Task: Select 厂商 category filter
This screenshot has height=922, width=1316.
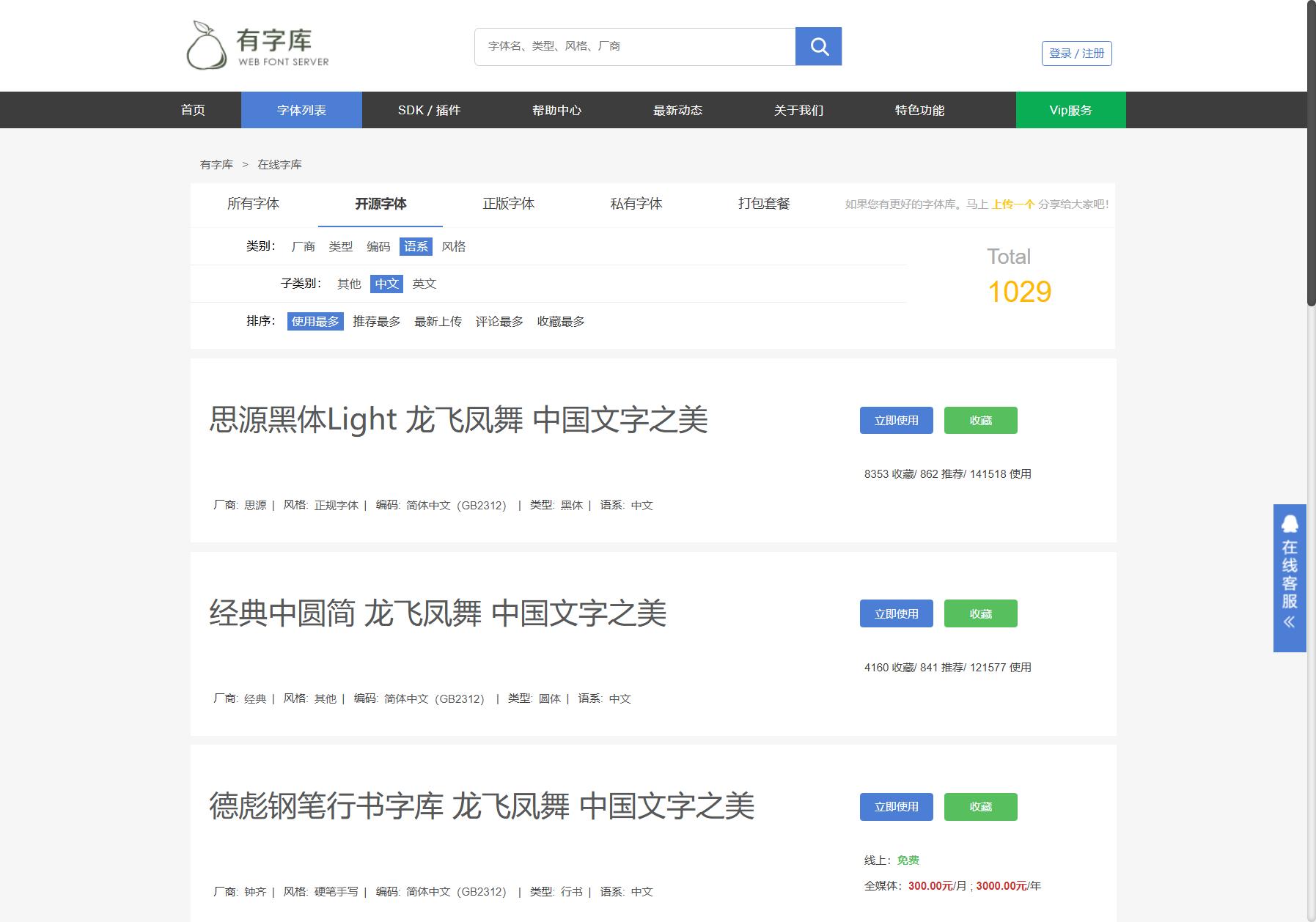Action: click(303, 246)
